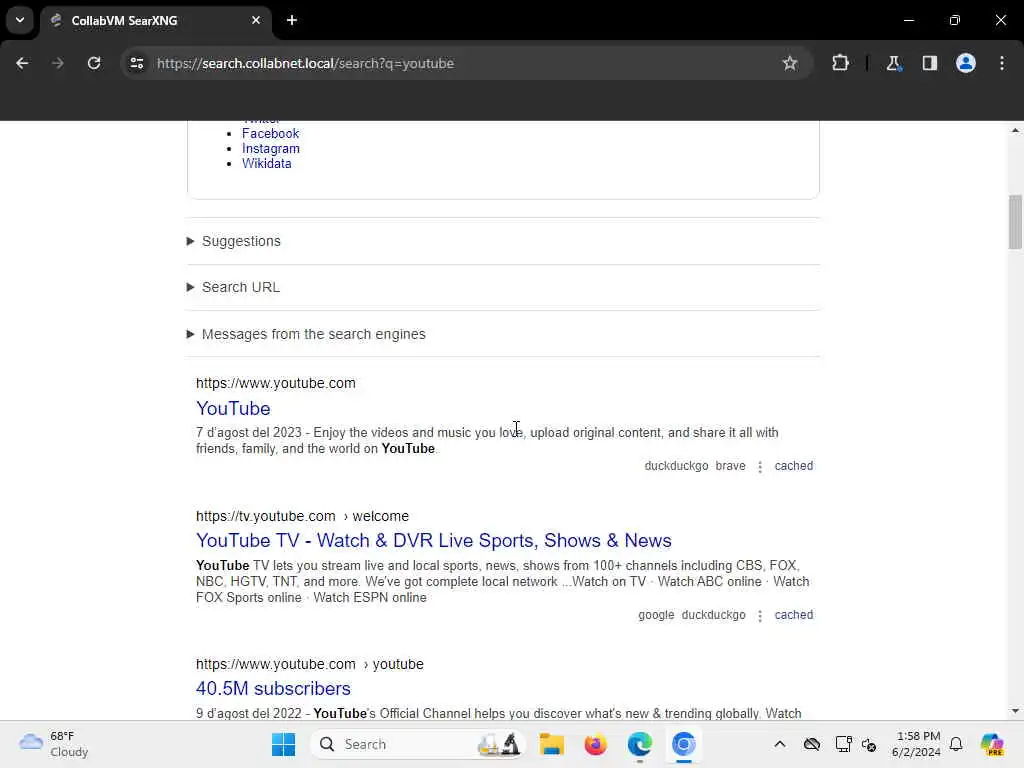Open the 40.5M subscribers result
Viewport: 1024px width, 768px height.
[x=273, y=688]
